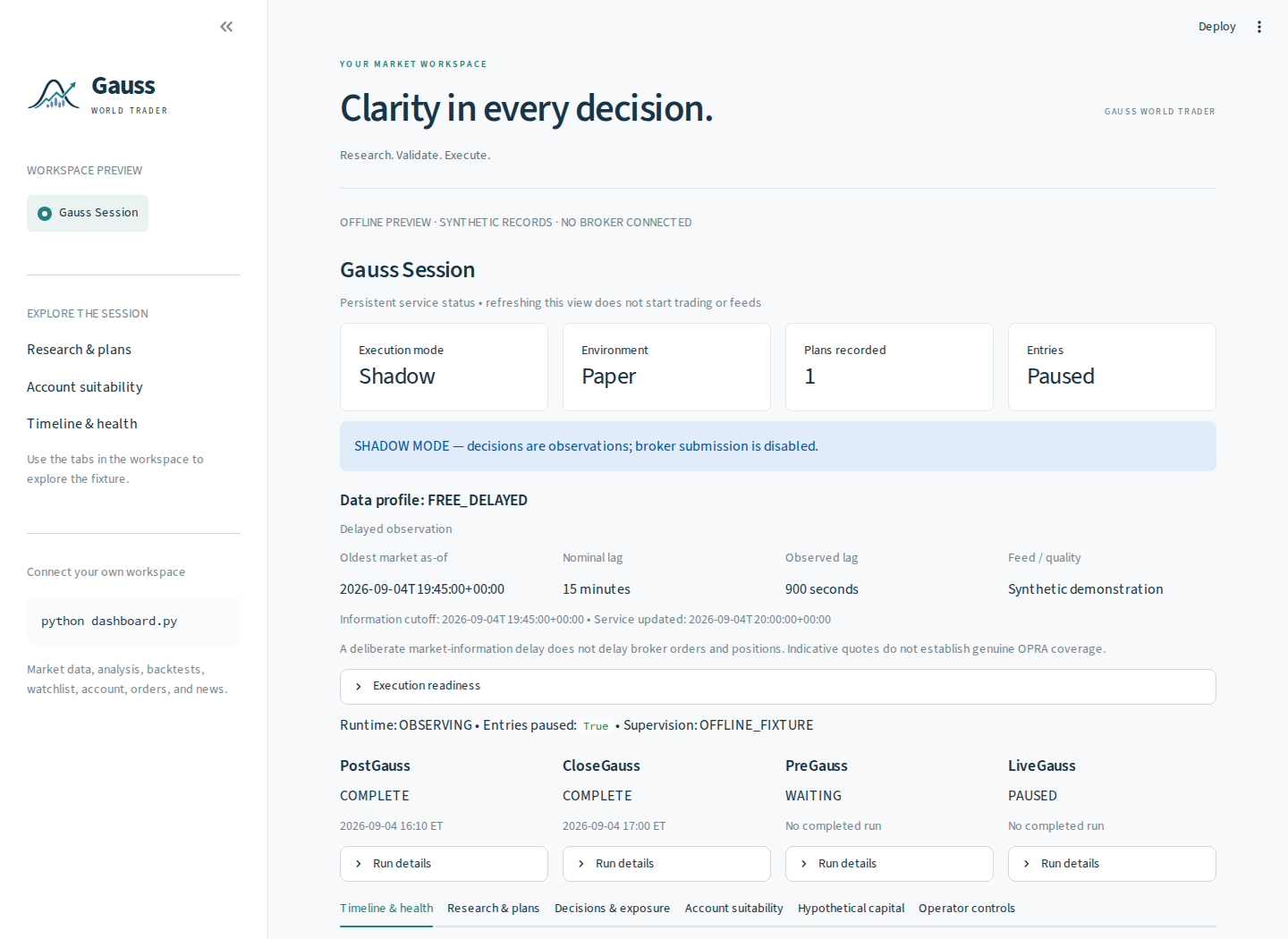Click the PostGauss COMPLETE status
1288x939 pixels.
(x=375, y=796)
